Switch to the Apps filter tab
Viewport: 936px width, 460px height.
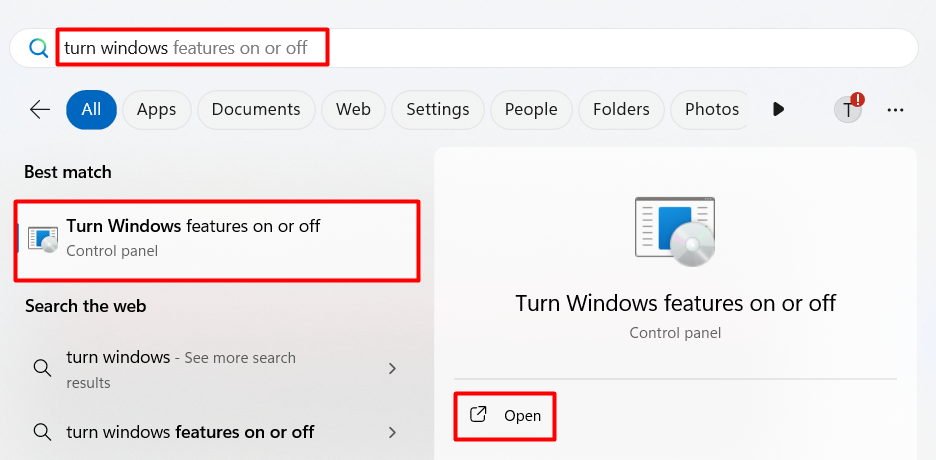(x=156, y=110)
